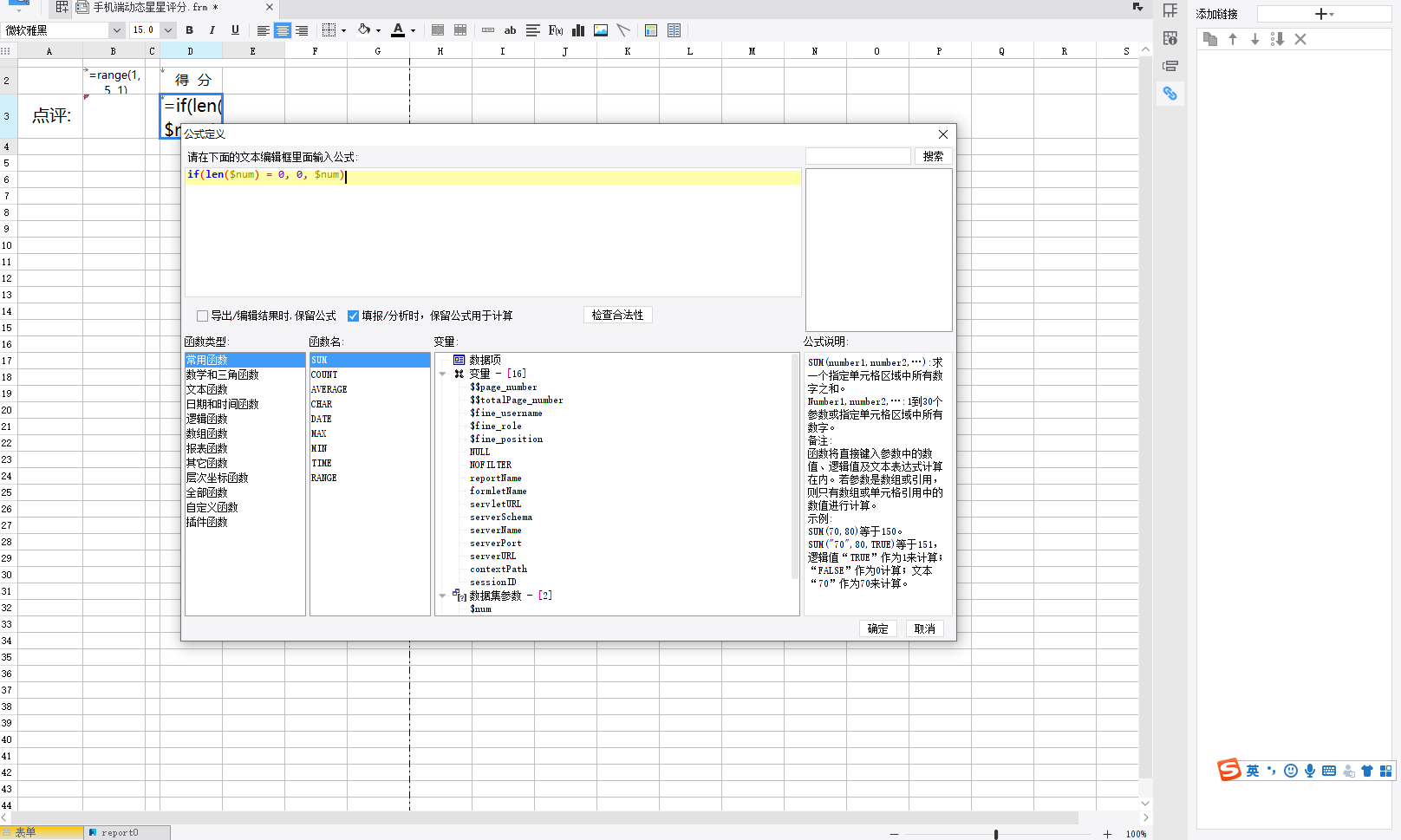Toggle italic formatting in toolbar
This screenshot has height=840, width=1401.
click(212, 30)
